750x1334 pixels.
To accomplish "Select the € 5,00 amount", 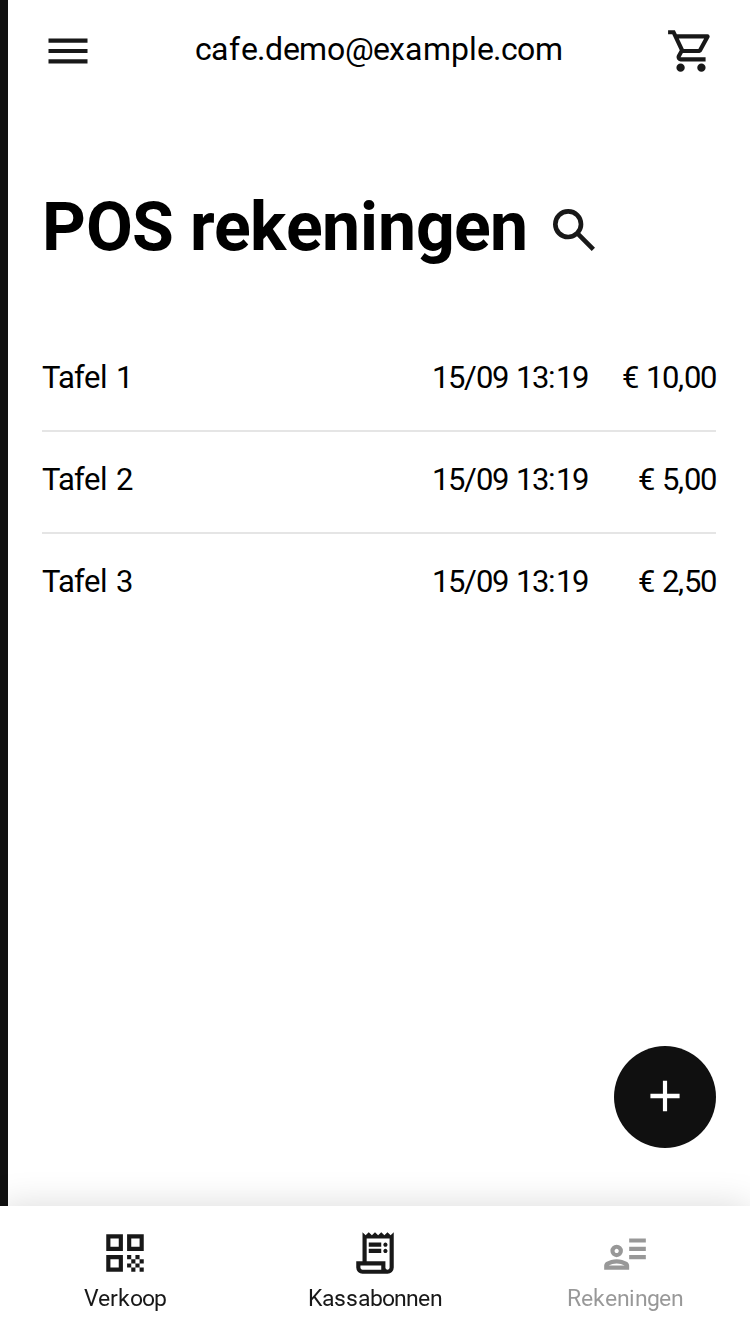I will 678,480.
